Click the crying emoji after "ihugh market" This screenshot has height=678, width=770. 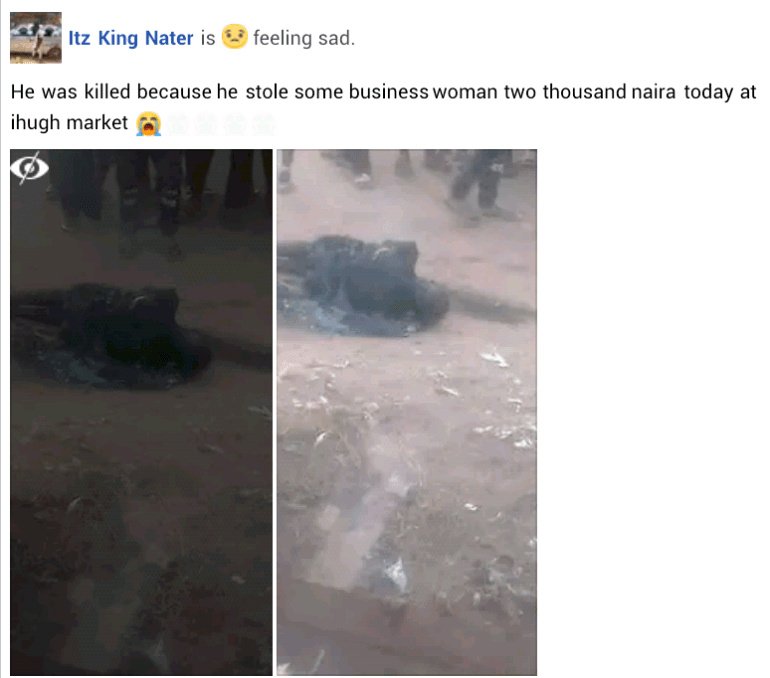(149, 123)
